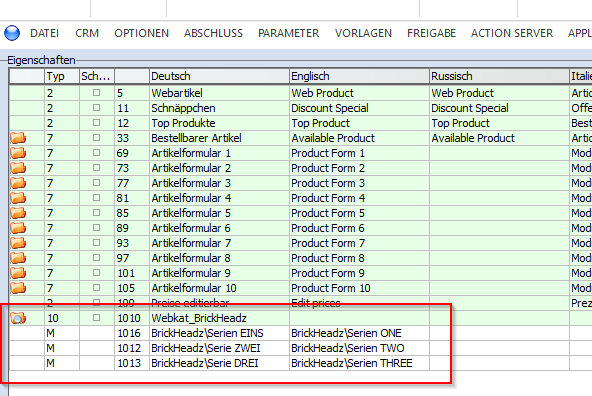Click folder icon of Artikelformular 4 row
Screen dimensions: 592x396
[x=18, y=198]
